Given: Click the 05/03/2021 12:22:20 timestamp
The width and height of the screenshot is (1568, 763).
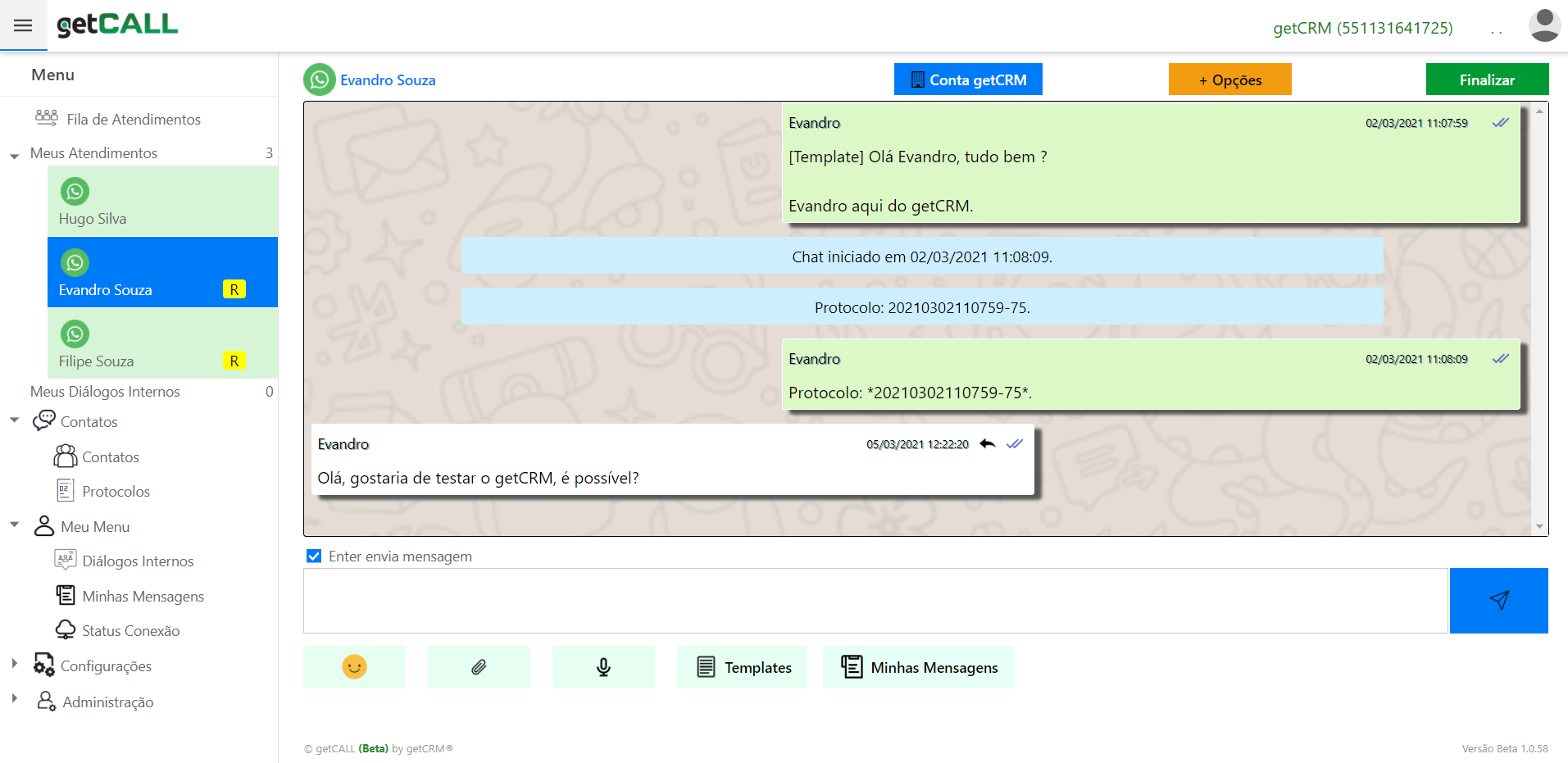Looking at the screenshot, I should pyautogui.click(x=917, y=444).
